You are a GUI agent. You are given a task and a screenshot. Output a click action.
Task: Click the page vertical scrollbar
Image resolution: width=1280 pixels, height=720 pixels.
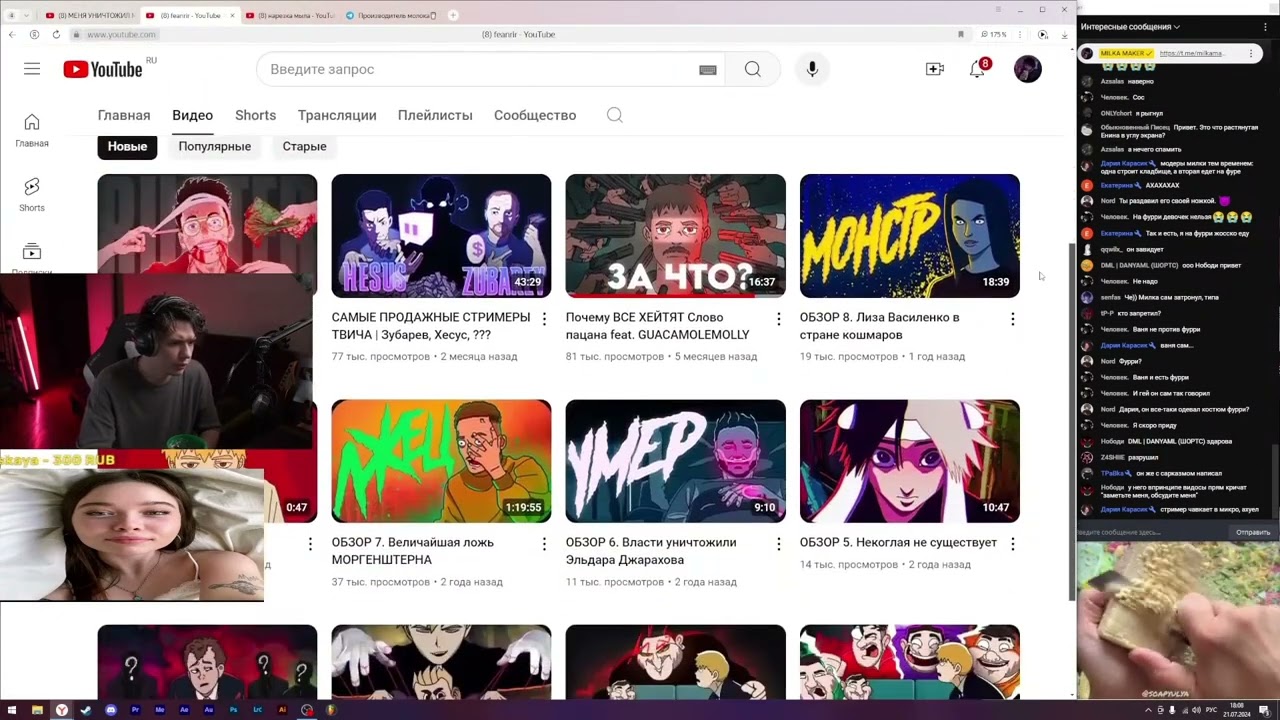coord(1072,420)
